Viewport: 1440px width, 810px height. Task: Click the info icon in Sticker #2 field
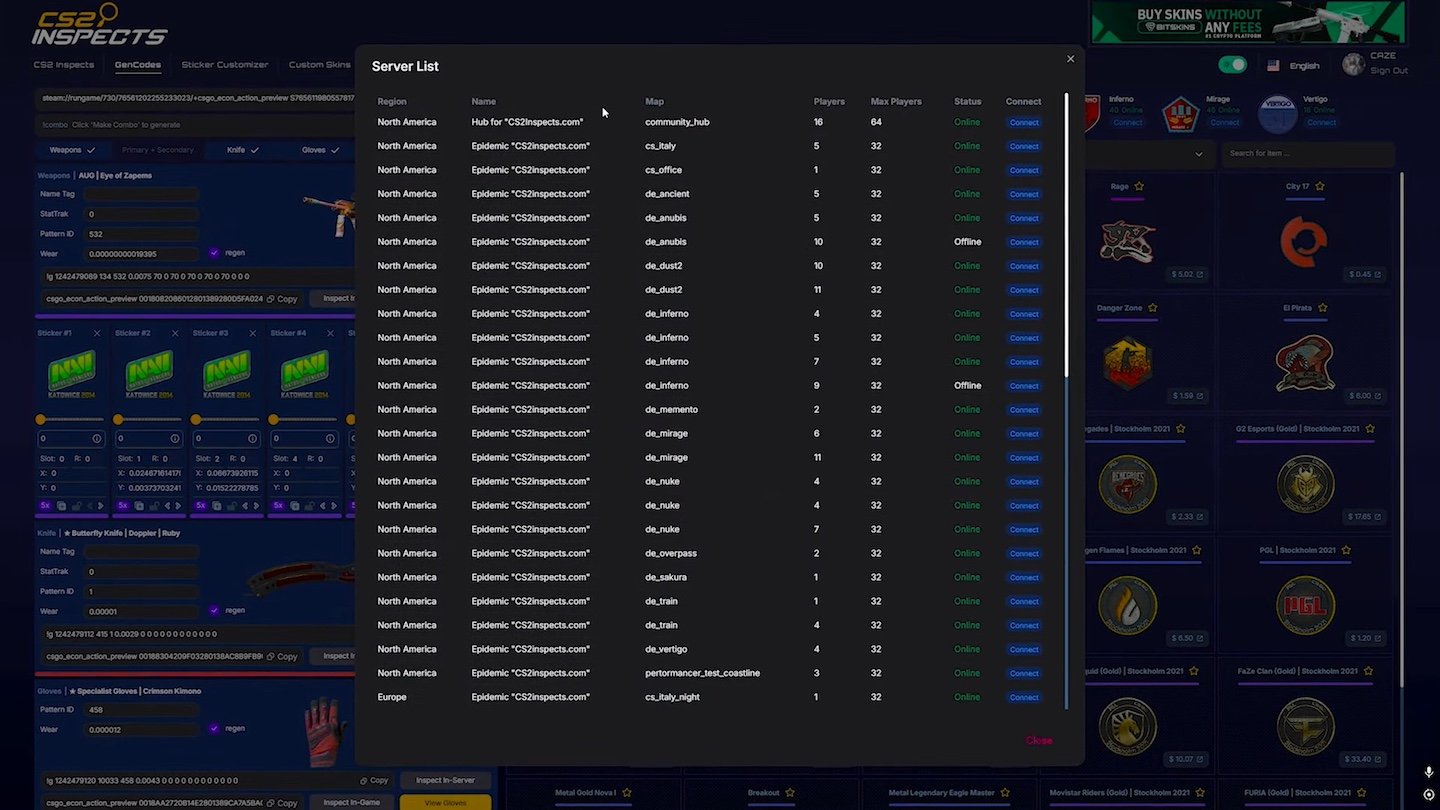[x=175, y=439]
